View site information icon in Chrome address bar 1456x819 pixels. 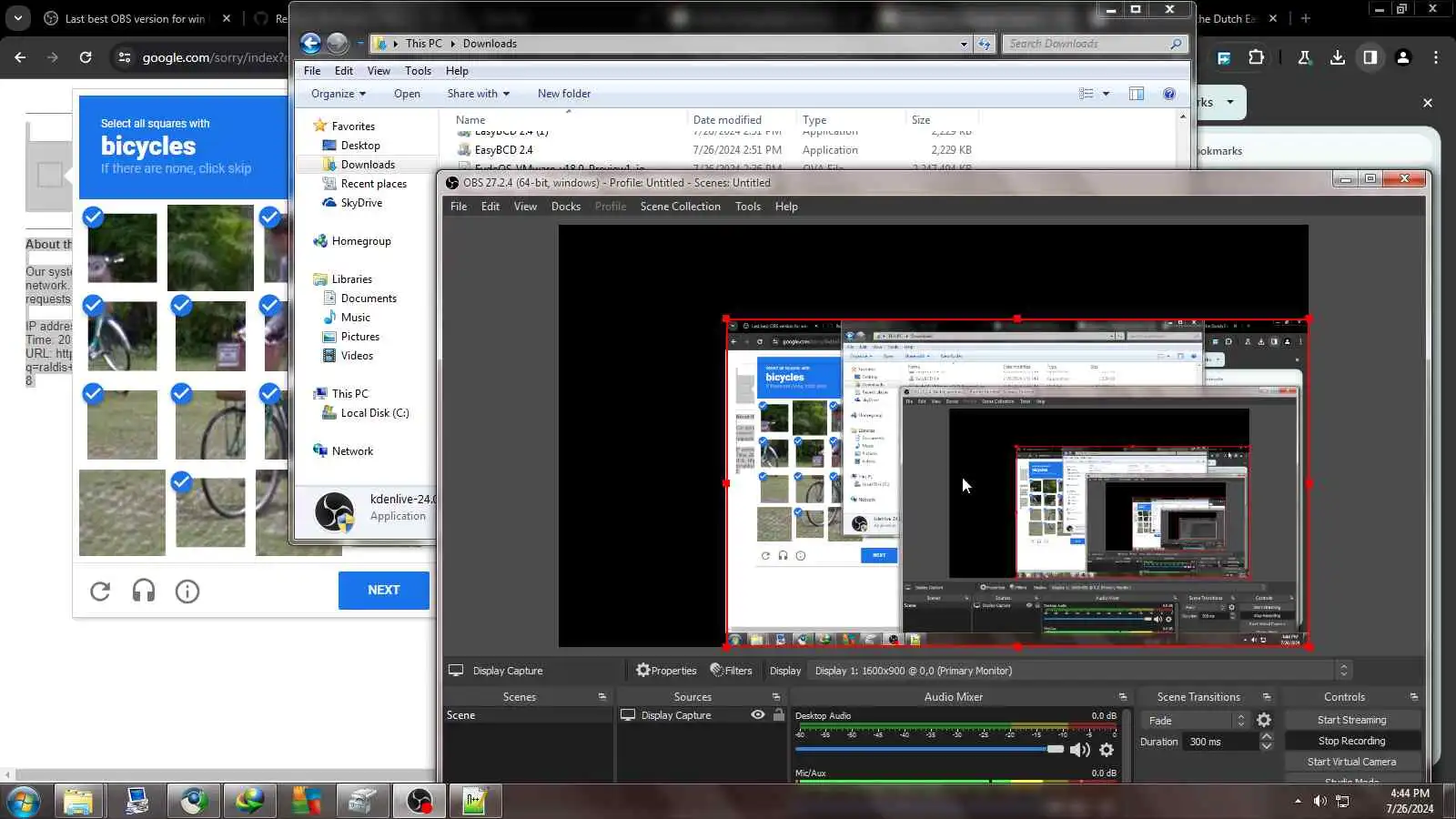pos(124,57)
